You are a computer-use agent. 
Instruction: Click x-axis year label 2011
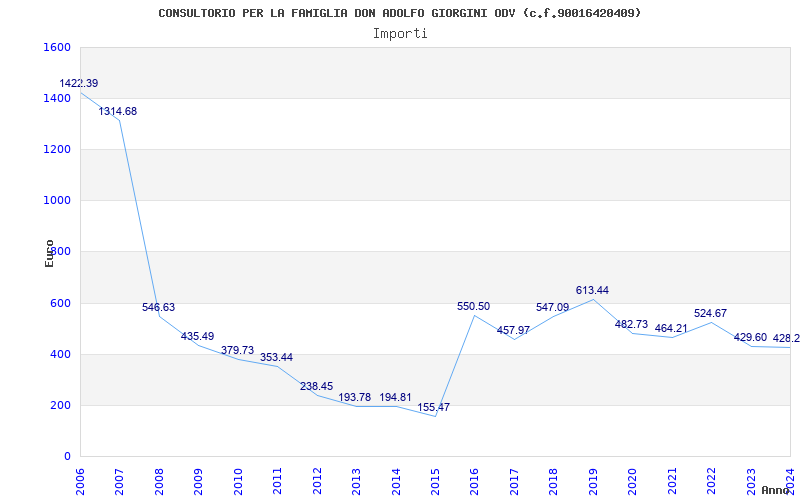[x=277, y=482]
